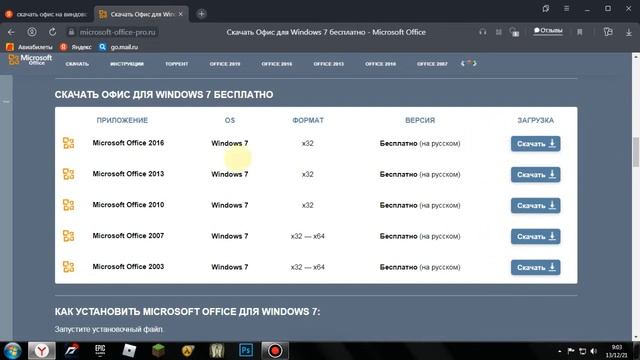Image resolution: width=640 pixels, height=360 pixels.
Task: Launch Half-Life from the taskbar
Action: [188, 351]
